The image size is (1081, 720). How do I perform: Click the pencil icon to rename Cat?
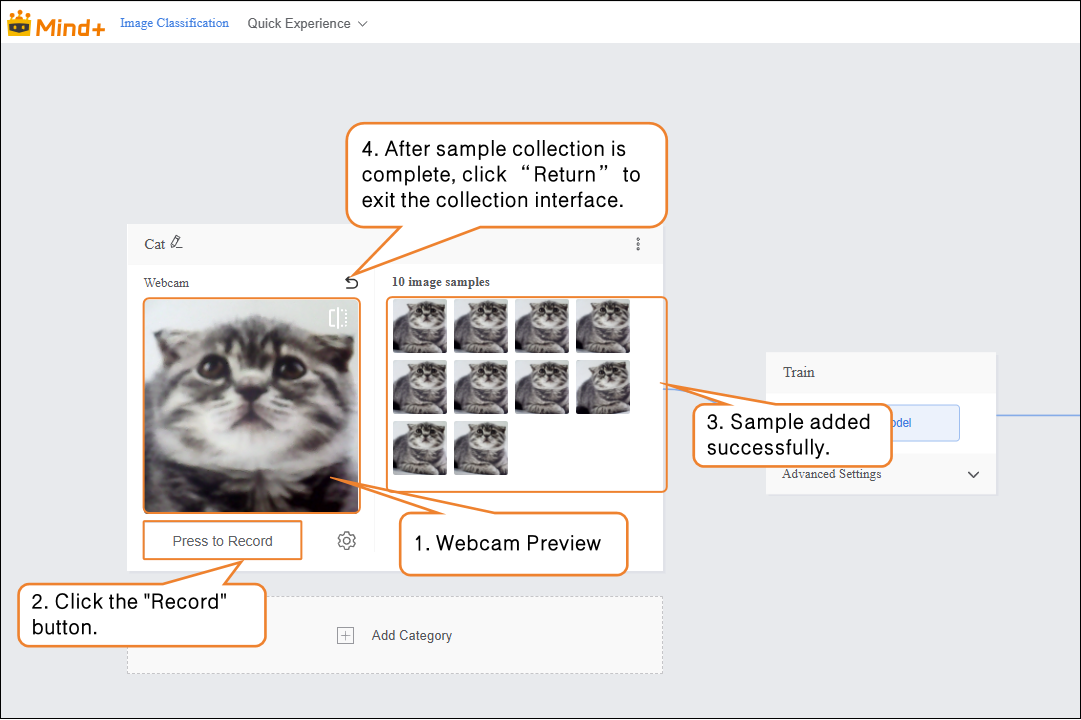click(177, 243)
